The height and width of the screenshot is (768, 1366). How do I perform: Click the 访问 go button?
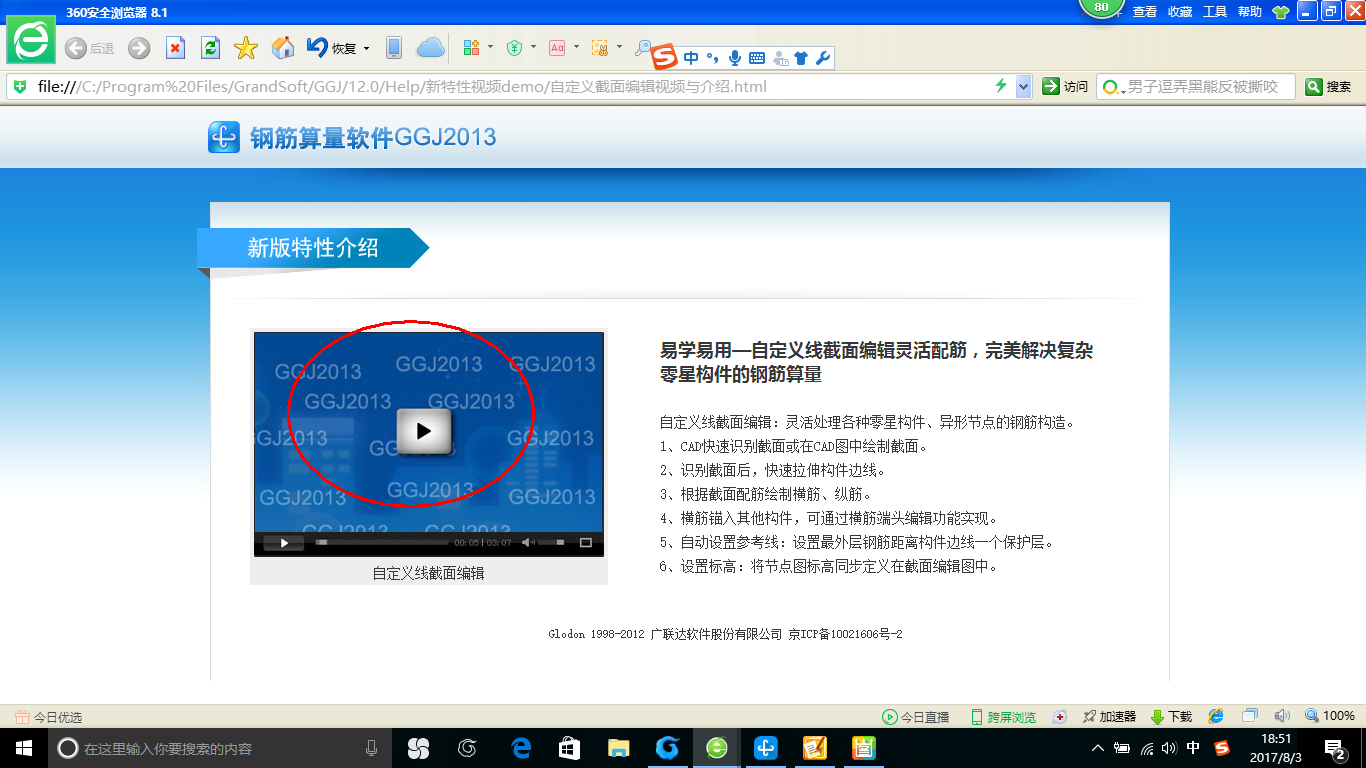pyautogui.click(x=1065, y=87)
